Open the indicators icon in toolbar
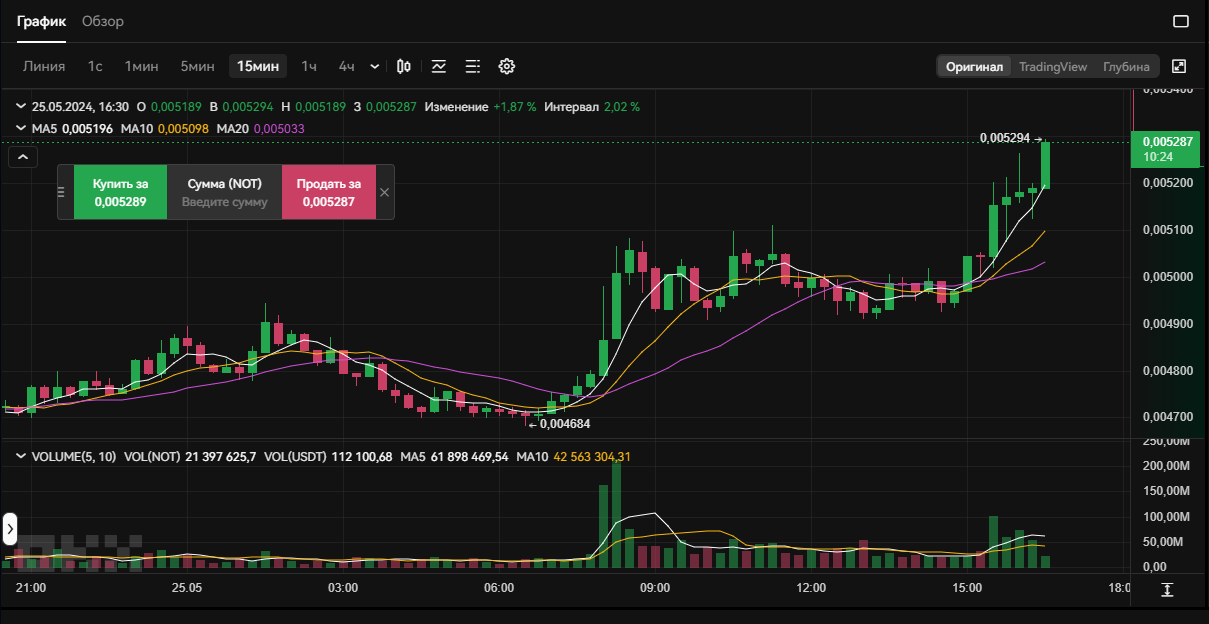Image resolution: width=1209 pixels, height=624 pixels. pos(439,66)
